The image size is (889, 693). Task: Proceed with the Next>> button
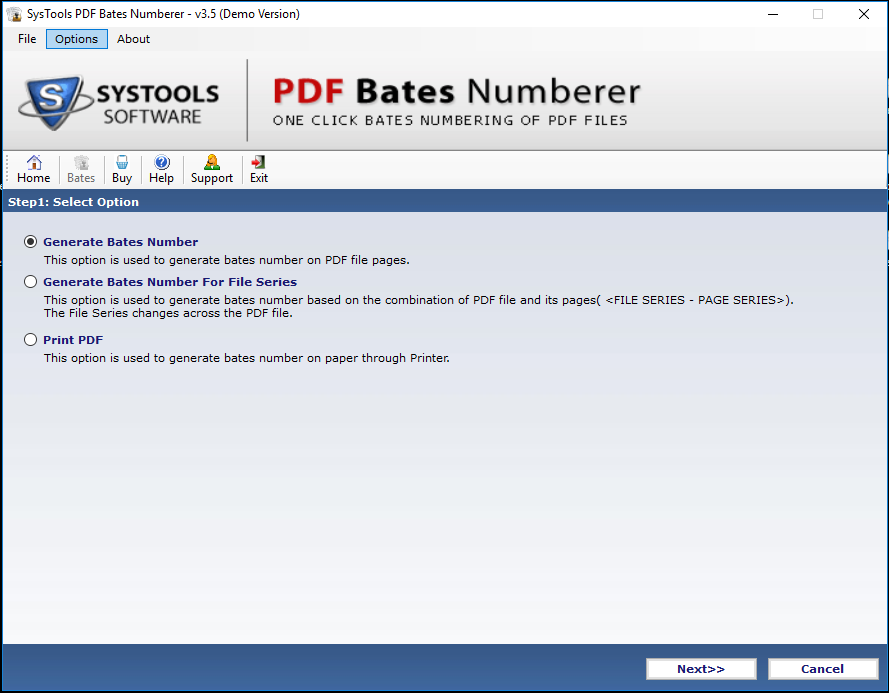701,669
